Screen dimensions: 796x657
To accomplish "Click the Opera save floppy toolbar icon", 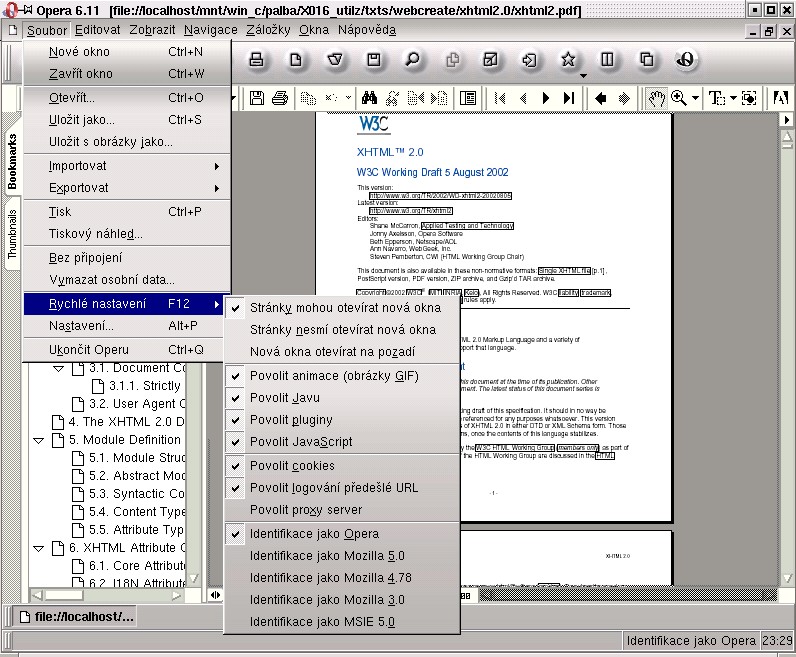I will pyautogui.click(x=374, y=60).
